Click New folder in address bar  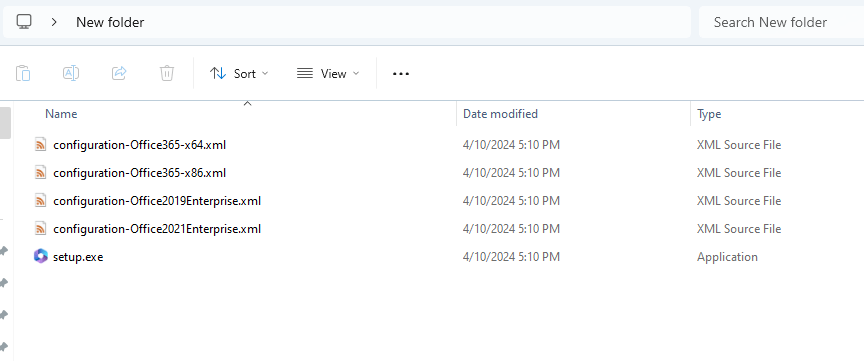110,22
